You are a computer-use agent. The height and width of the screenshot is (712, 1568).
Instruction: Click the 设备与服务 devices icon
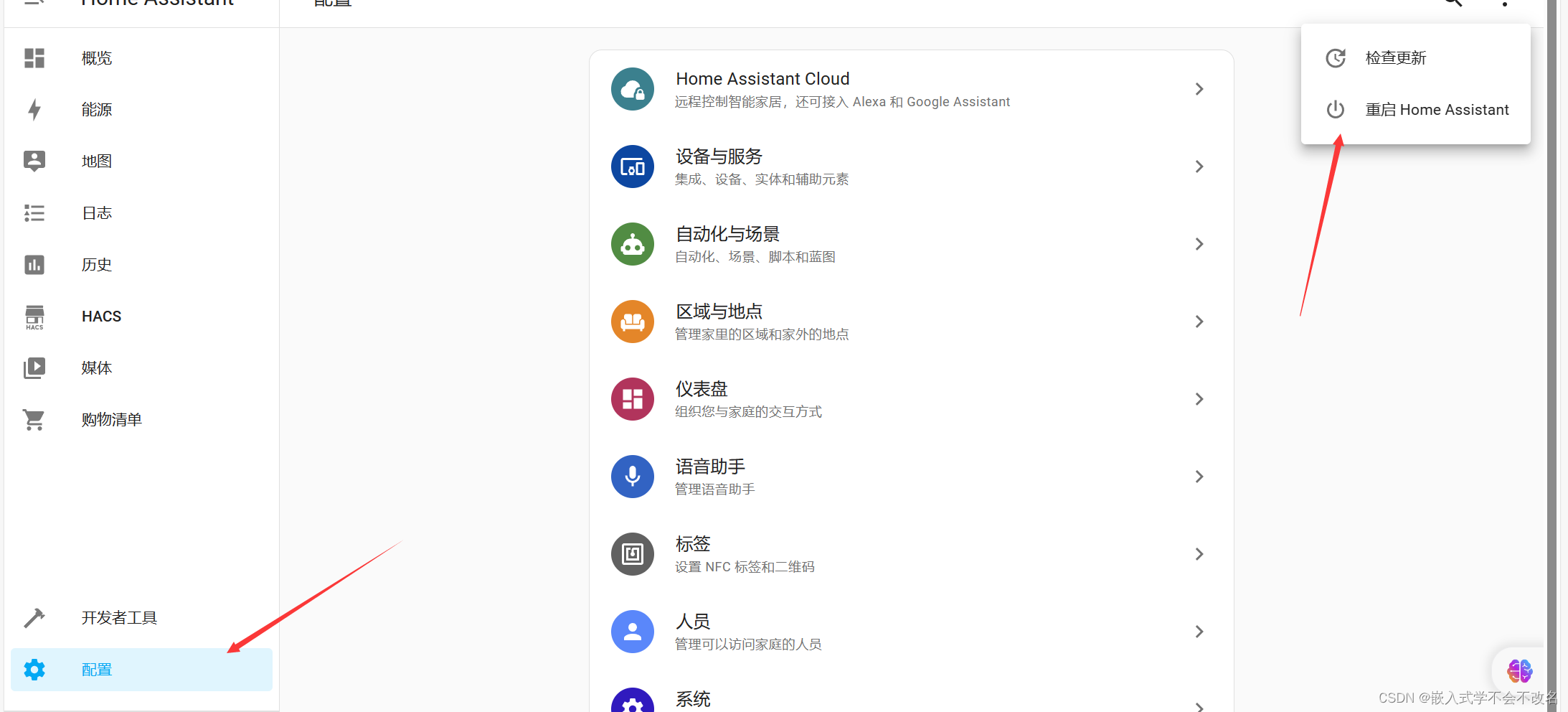pyautogui.click(x=633, y=167)
